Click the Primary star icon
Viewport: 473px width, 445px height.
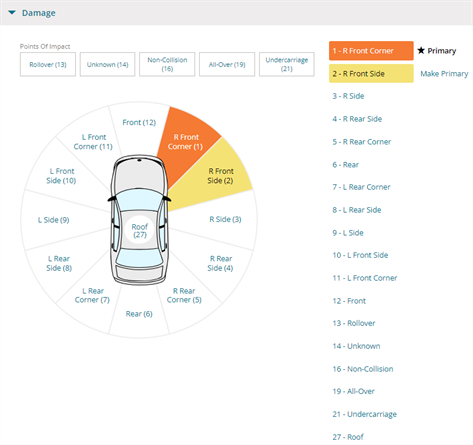tap(421, 50)
